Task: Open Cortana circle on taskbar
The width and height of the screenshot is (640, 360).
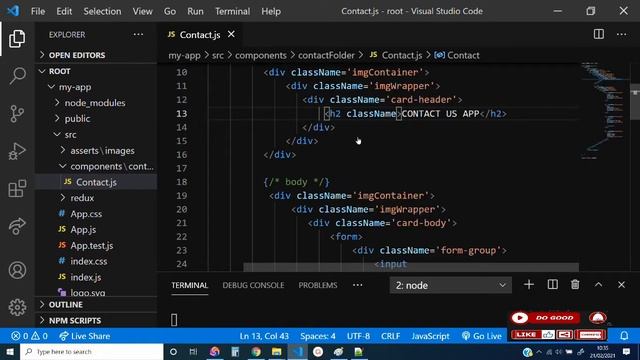Action: tap(173, 351)
